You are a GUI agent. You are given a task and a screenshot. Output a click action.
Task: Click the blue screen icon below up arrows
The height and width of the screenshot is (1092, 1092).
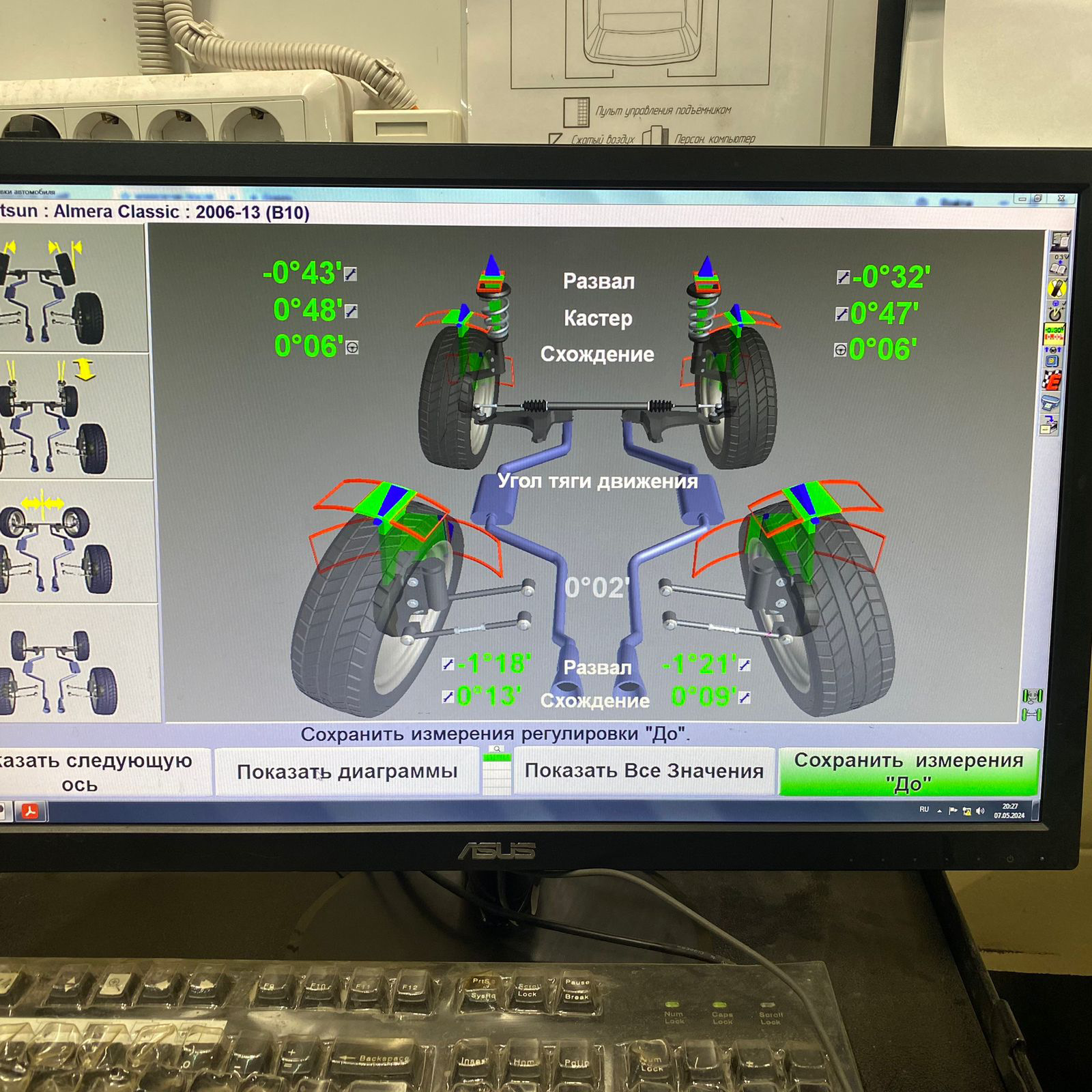click(x=1053, y=356)
